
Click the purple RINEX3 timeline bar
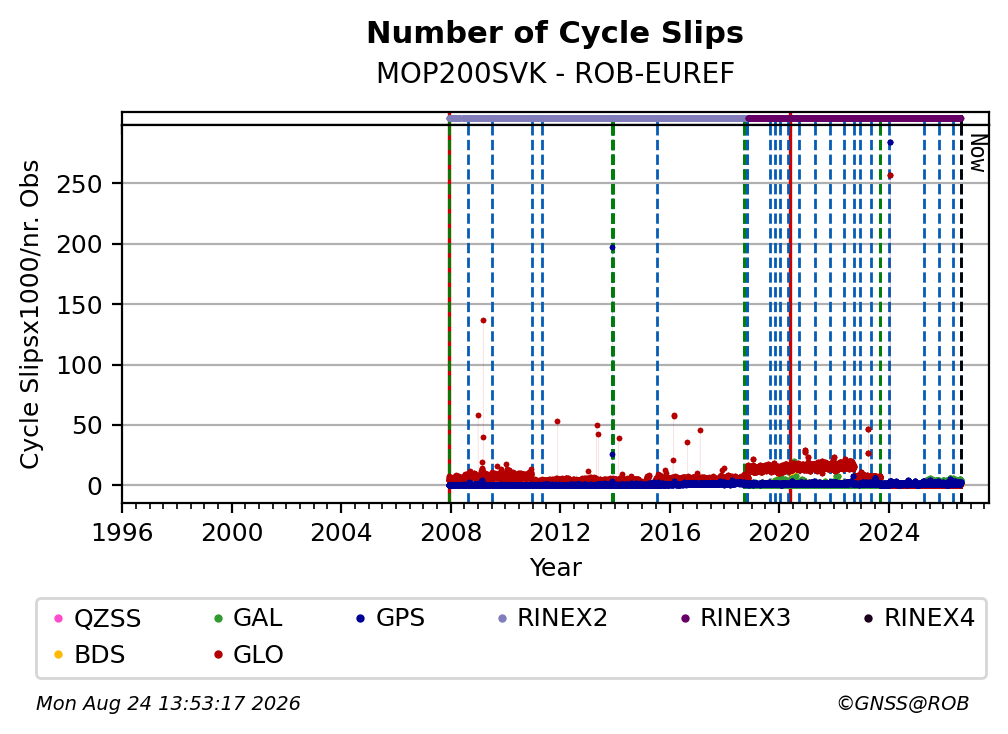[x=855, y=118]
